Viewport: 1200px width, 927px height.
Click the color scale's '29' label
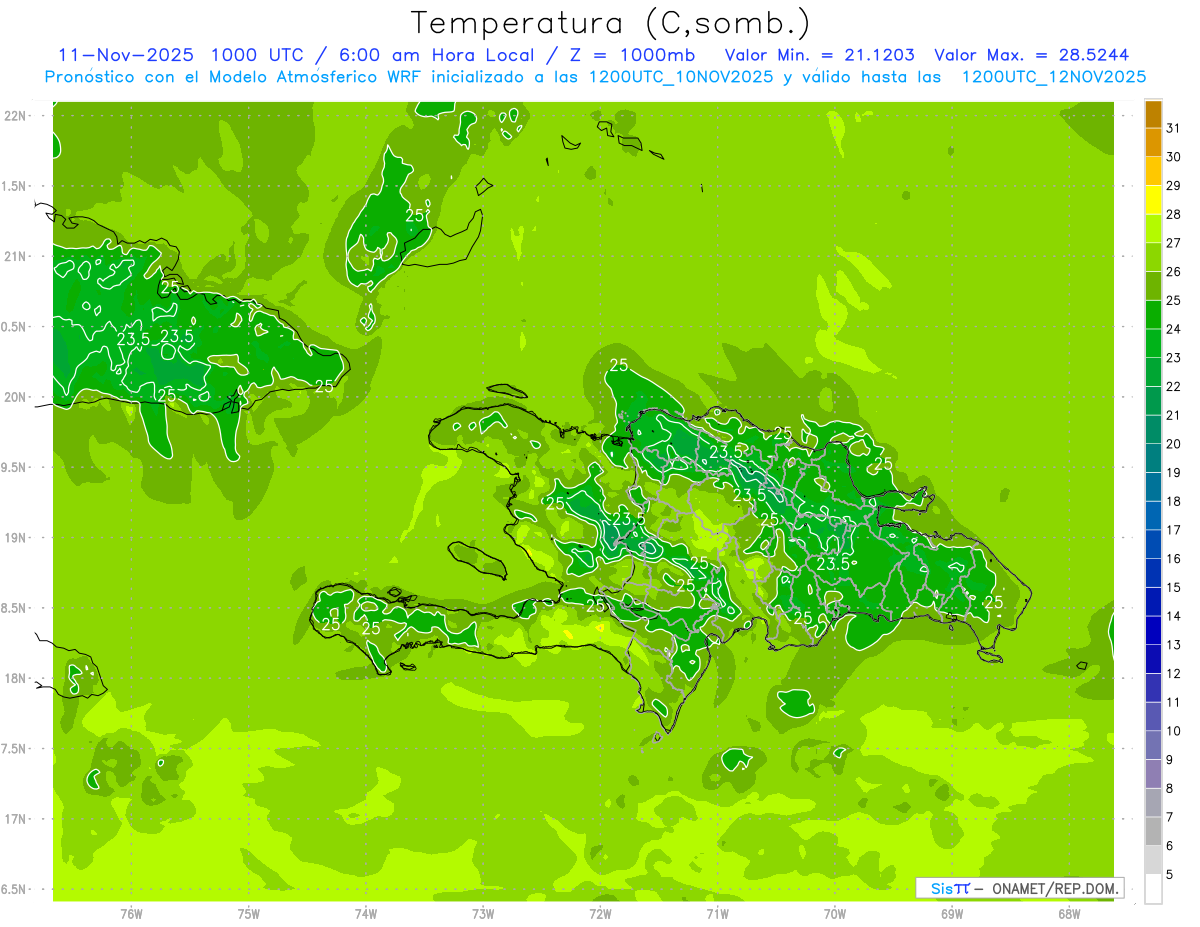coord(1174,185)
